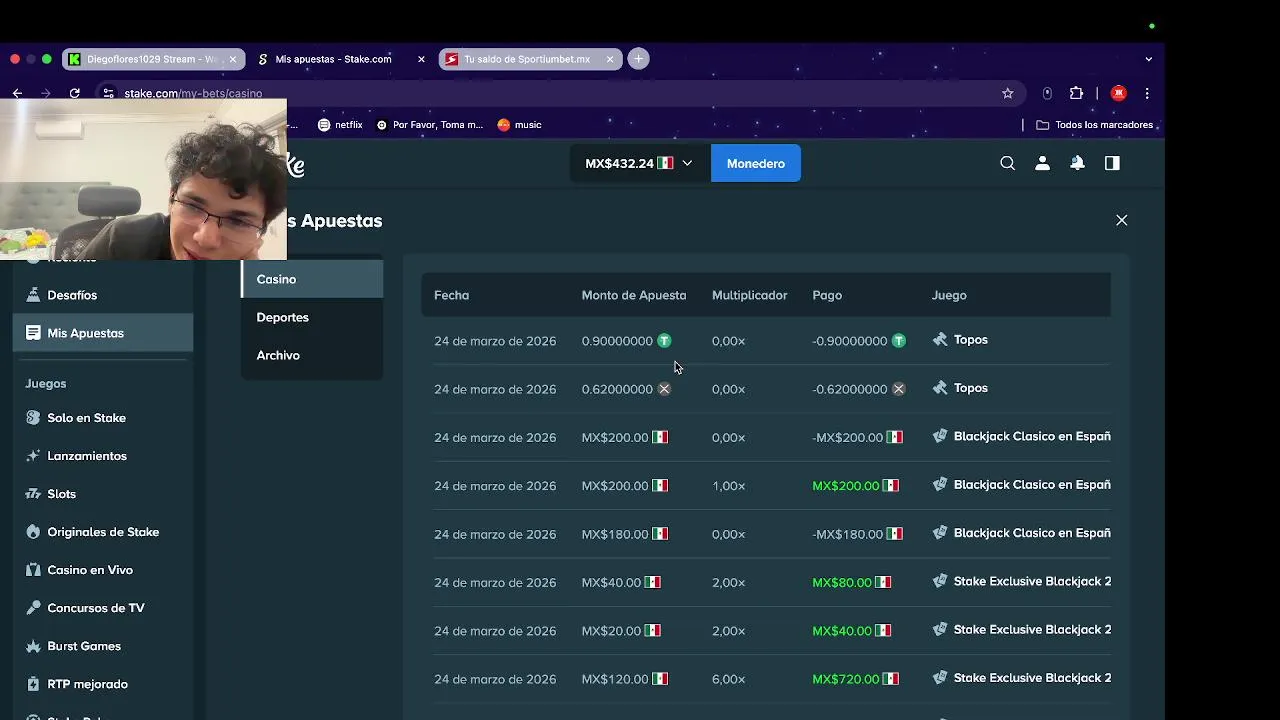Viewport: 1280px width, 720px height.
Task: Open a new browser tab
Action: point(638,59)
